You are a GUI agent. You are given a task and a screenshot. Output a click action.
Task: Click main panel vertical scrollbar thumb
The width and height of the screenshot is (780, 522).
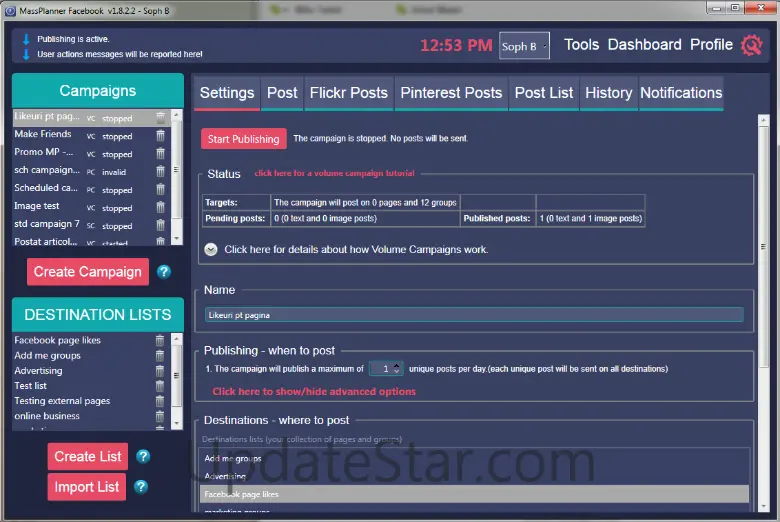764,247
